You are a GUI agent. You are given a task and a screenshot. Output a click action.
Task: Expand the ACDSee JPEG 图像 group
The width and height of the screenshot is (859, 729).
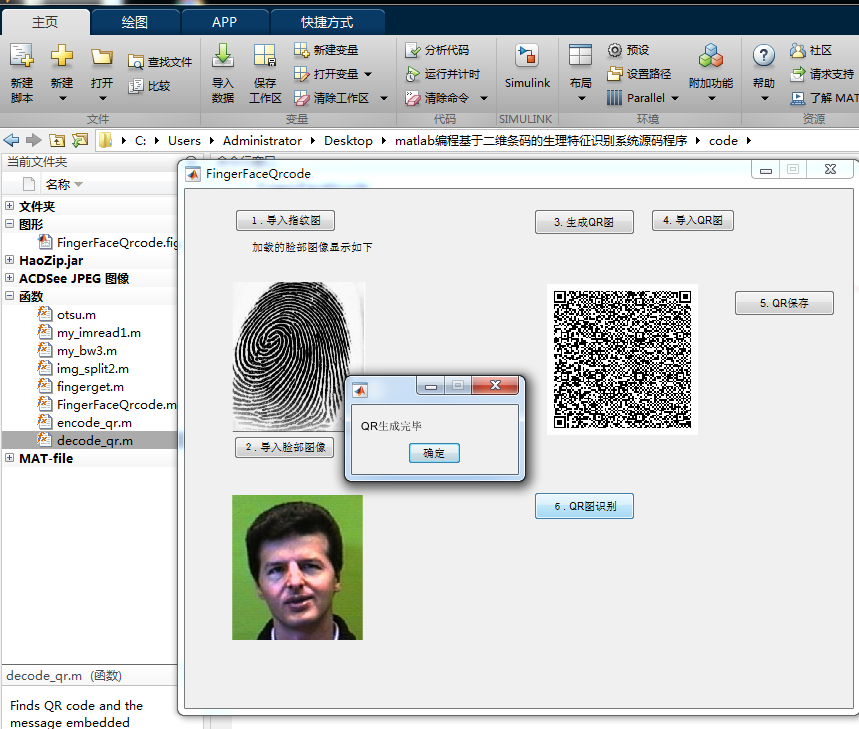coord(9,278)
